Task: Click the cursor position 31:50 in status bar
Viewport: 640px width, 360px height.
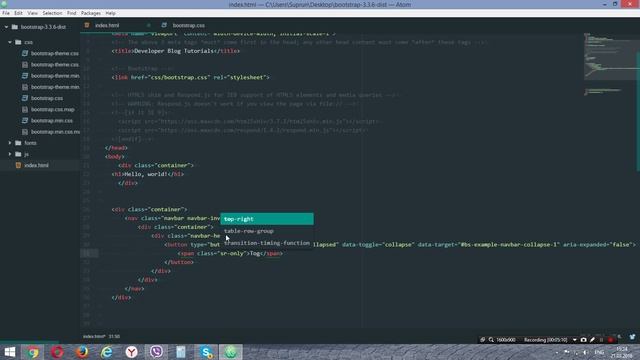Action: coord(114,337)
